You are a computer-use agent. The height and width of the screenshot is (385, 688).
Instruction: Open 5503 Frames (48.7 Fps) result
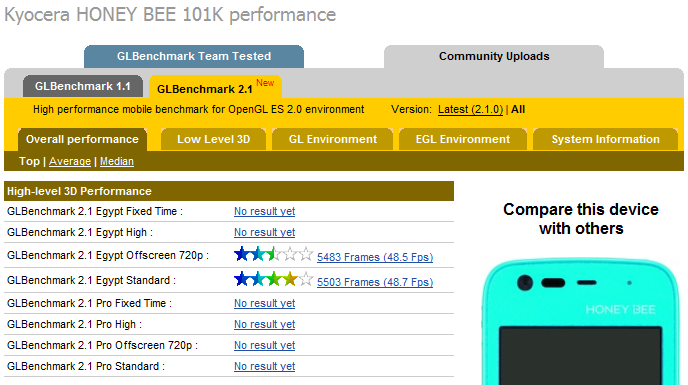(375, 282)
